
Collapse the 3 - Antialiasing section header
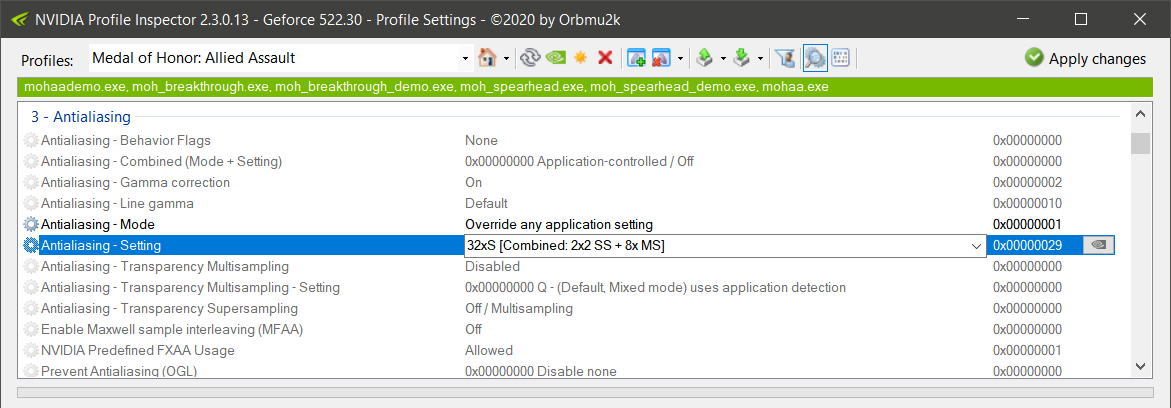click(81, 117)
